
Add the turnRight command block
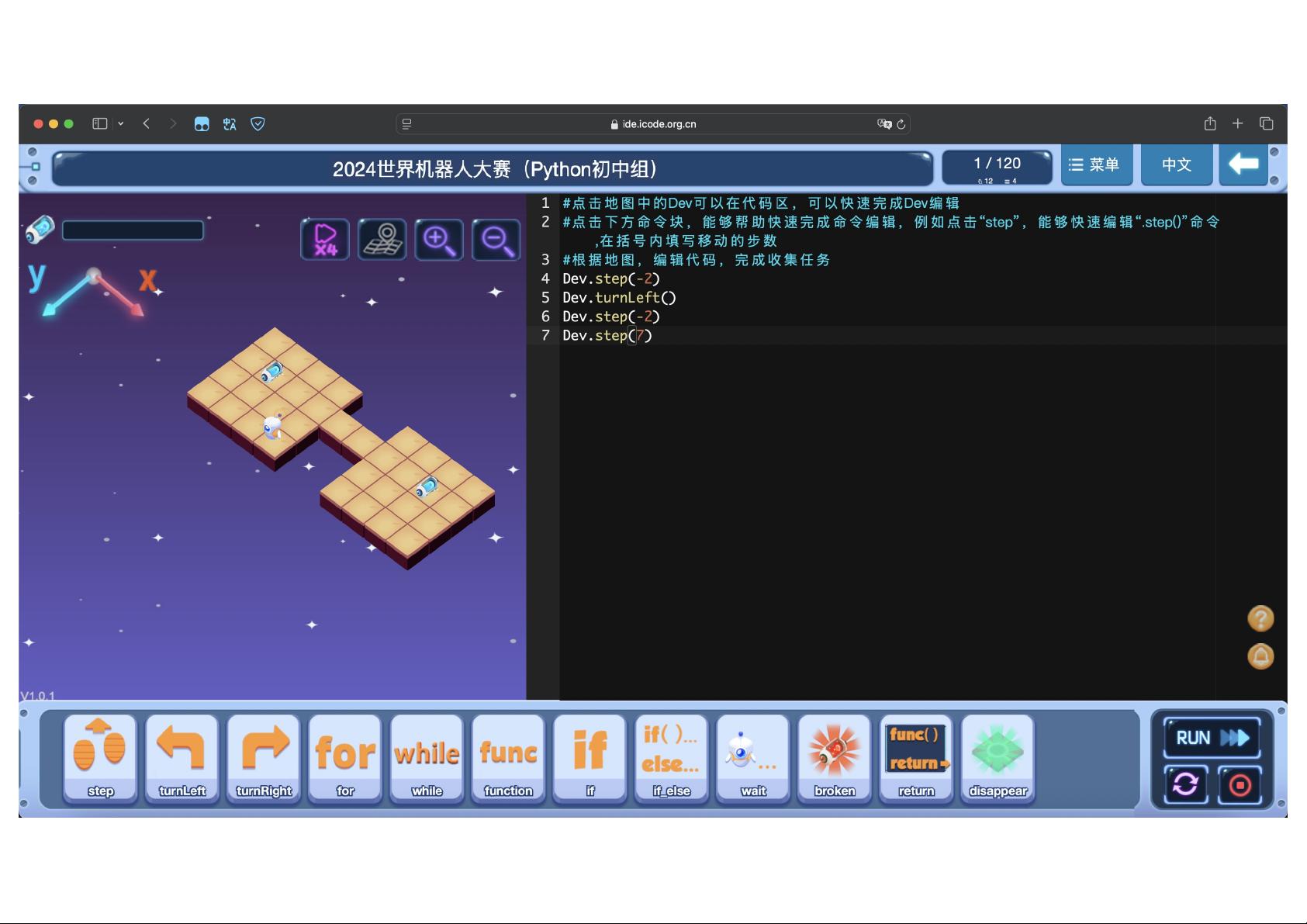264,759
